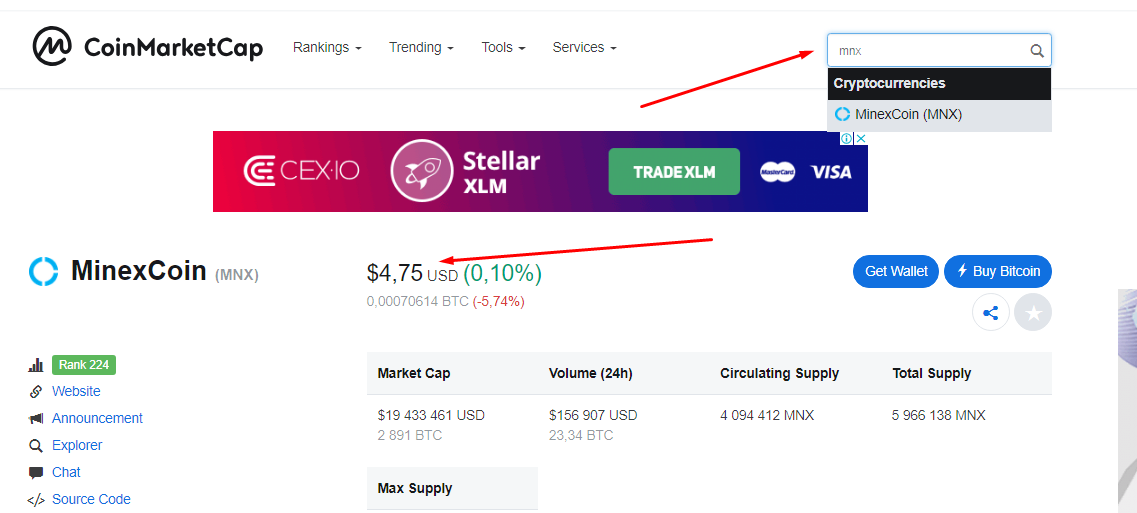
Task: Toggle the star watchlist button
Action: pyautogui.click(x=1033, y=313)
